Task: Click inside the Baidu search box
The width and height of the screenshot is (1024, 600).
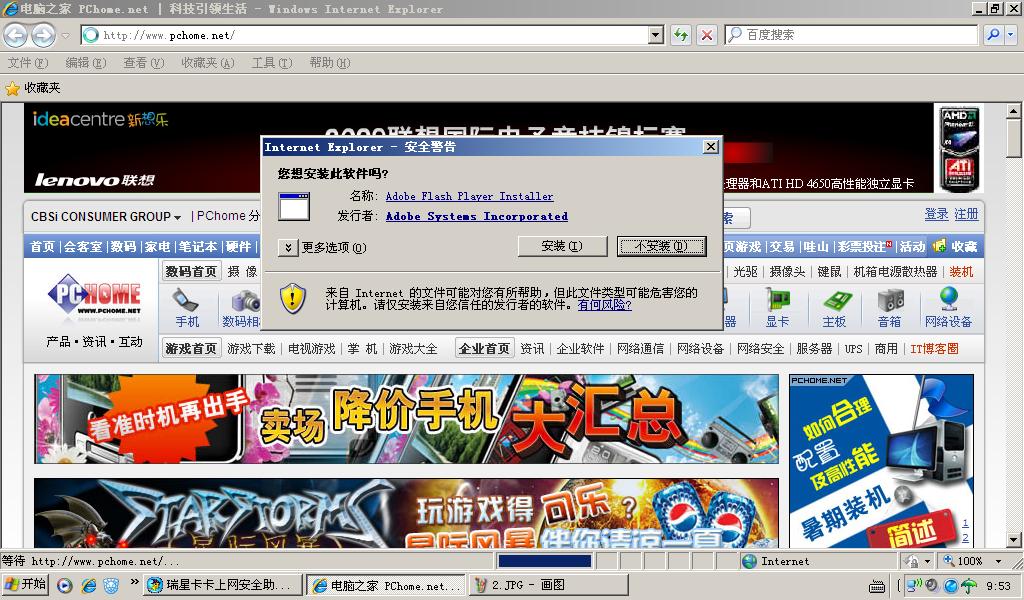Action: pyautogui.click(x=851, y=35)
